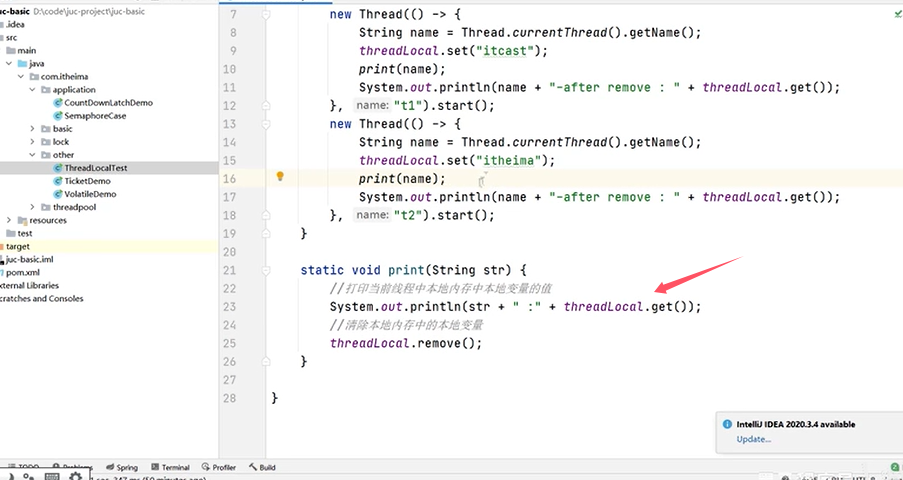Click the "itcast" string on line 9

tap(506, 51)
